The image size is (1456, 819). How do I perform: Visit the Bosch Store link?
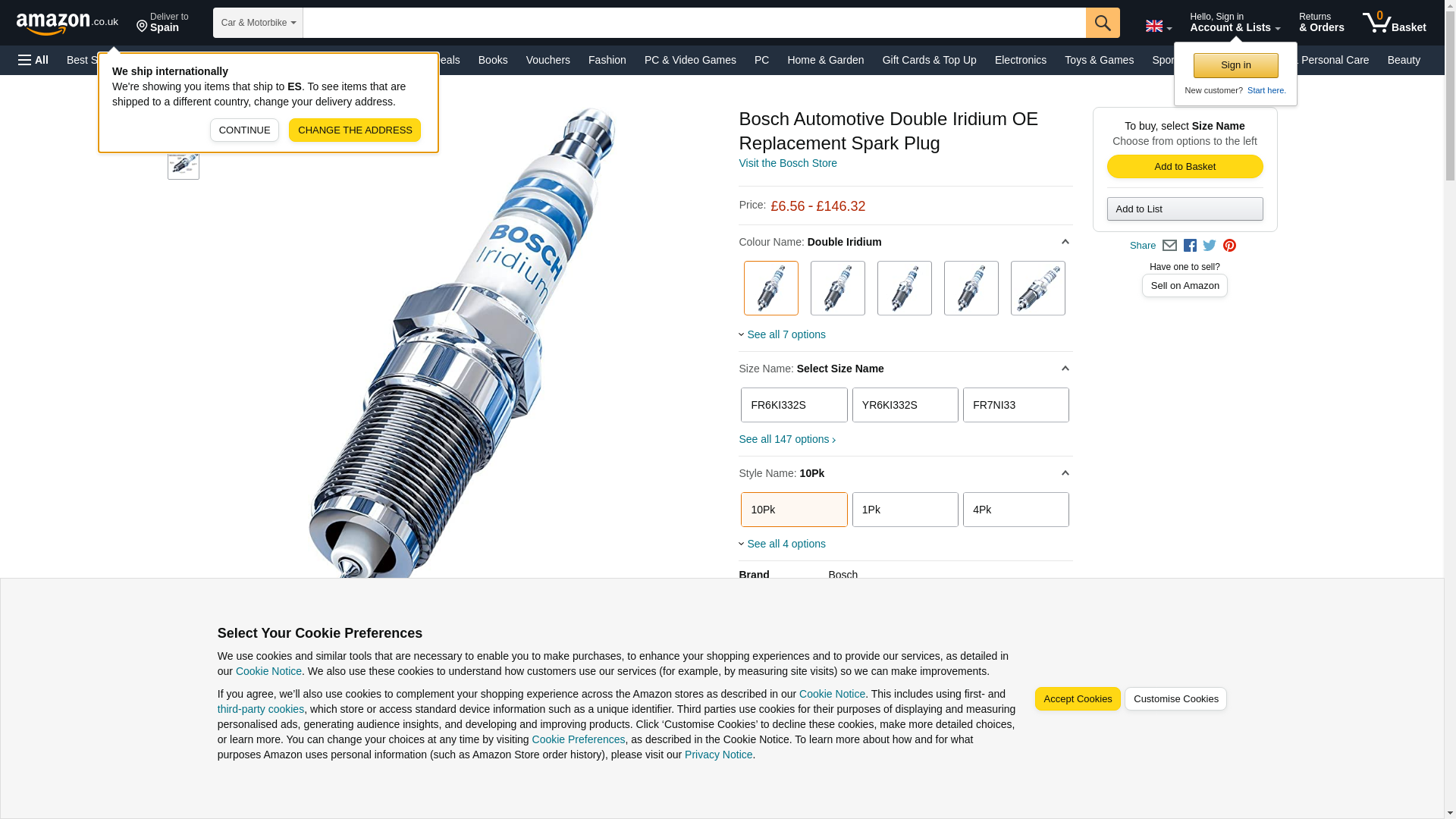(x=788, y=163)
